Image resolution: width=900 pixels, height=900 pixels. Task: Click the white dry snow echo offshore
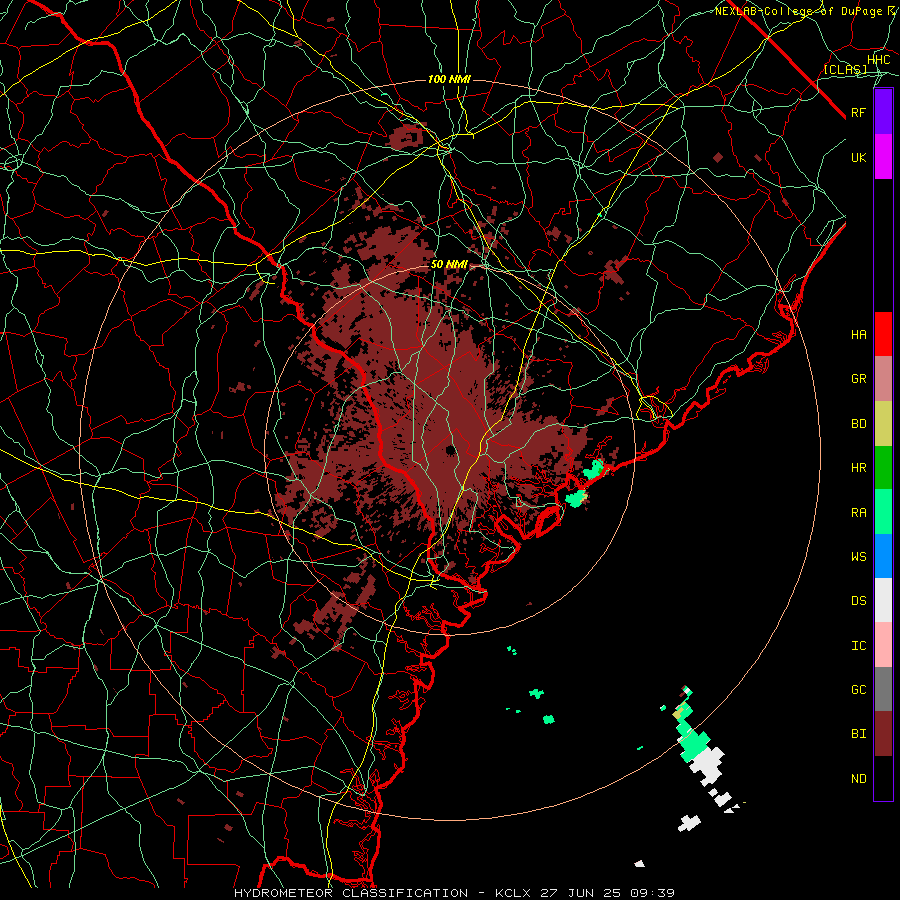708,766
